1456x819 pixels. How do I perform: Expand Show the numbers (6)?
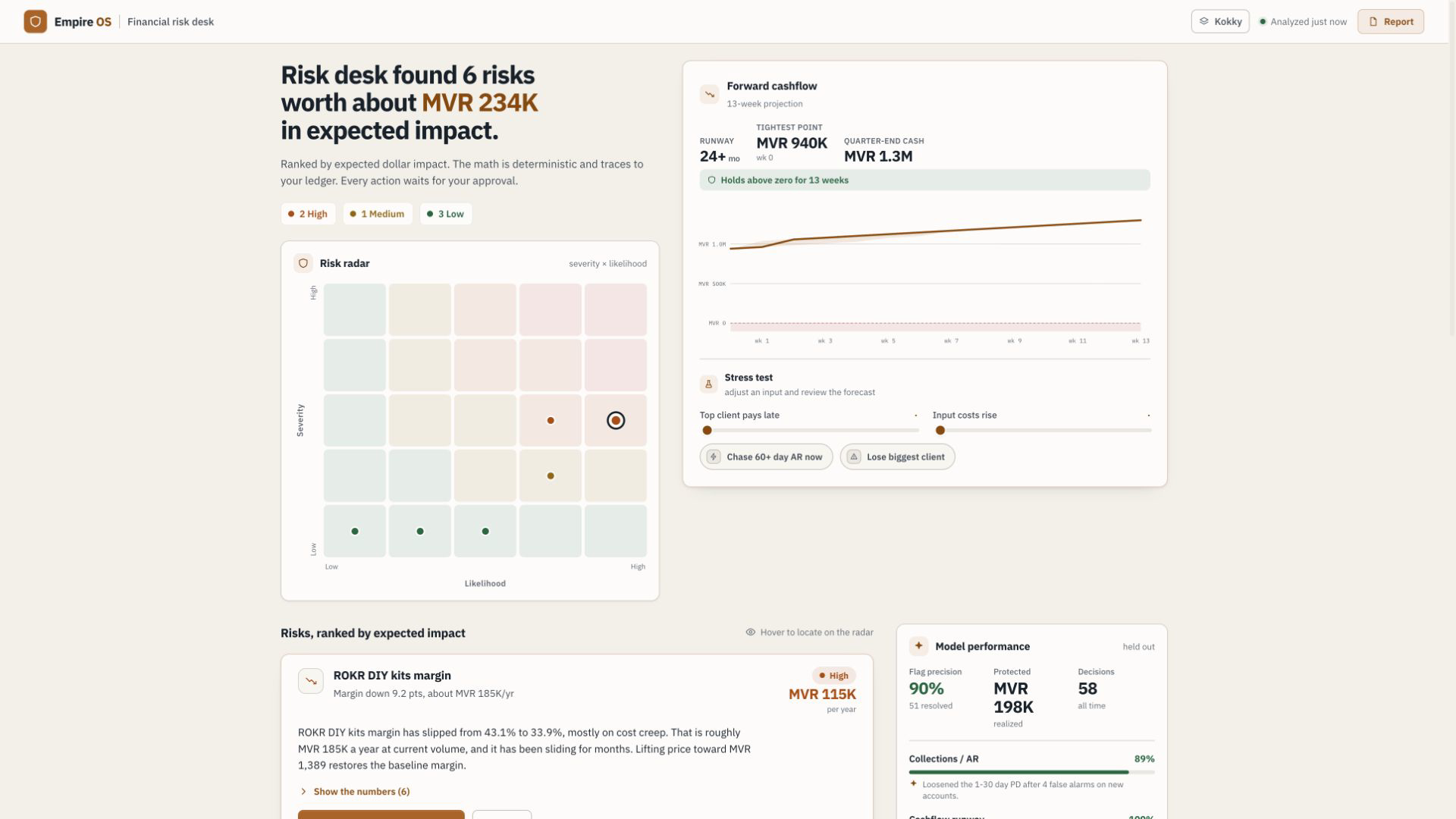[x=355, y=791]
